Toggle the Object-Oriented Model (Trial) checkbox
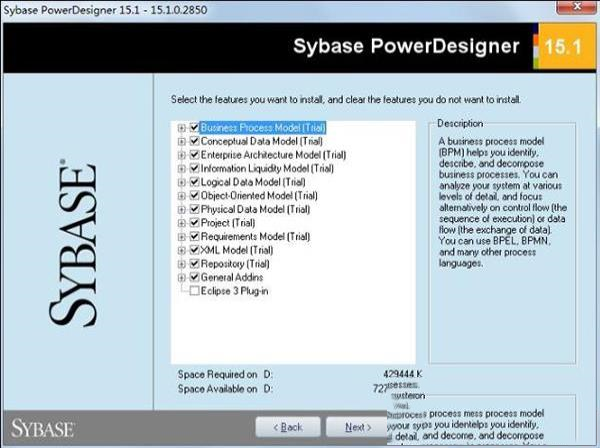This screenshot has width=600, height=448. (x=194, y=195)
